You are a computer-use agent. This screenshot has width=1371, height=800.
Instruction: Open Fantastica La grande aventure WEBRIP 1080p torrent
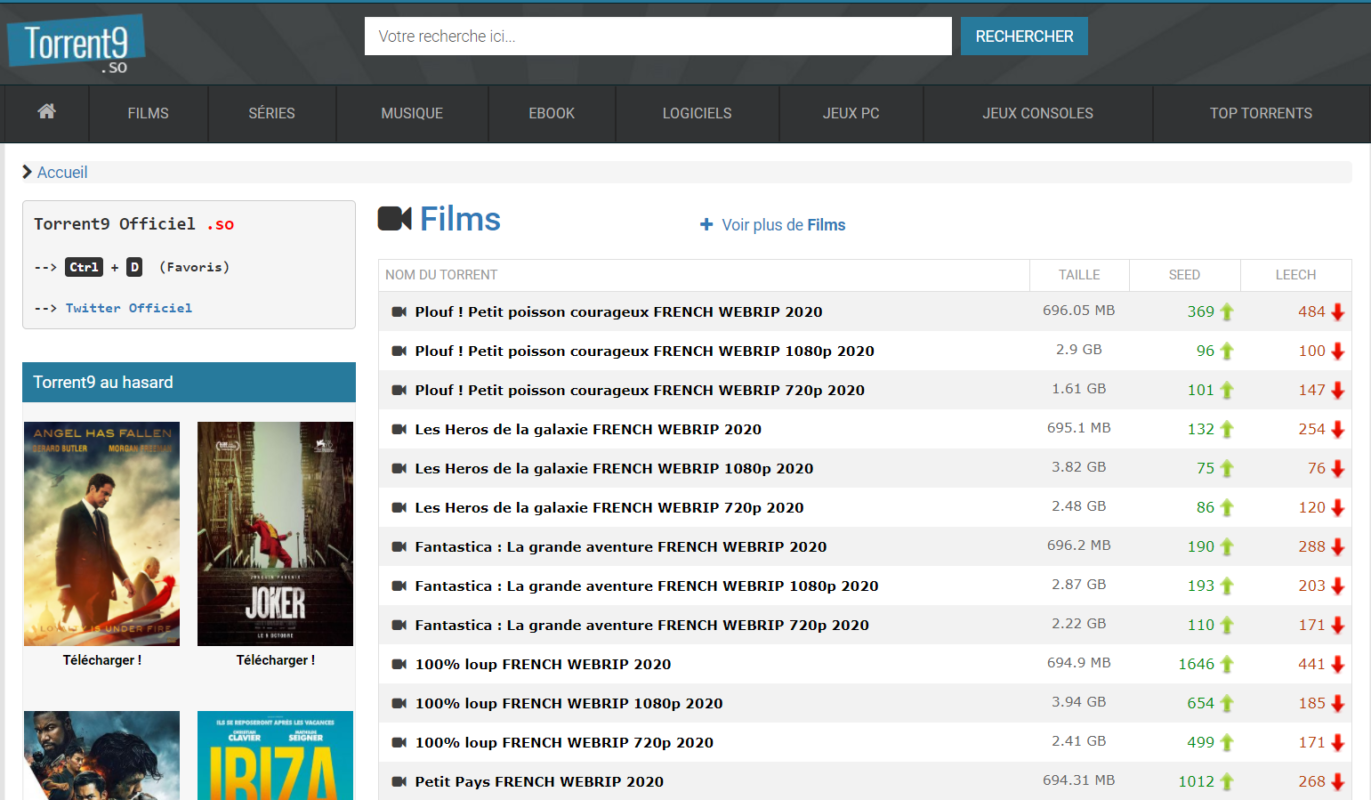click(x=647, y=586)
